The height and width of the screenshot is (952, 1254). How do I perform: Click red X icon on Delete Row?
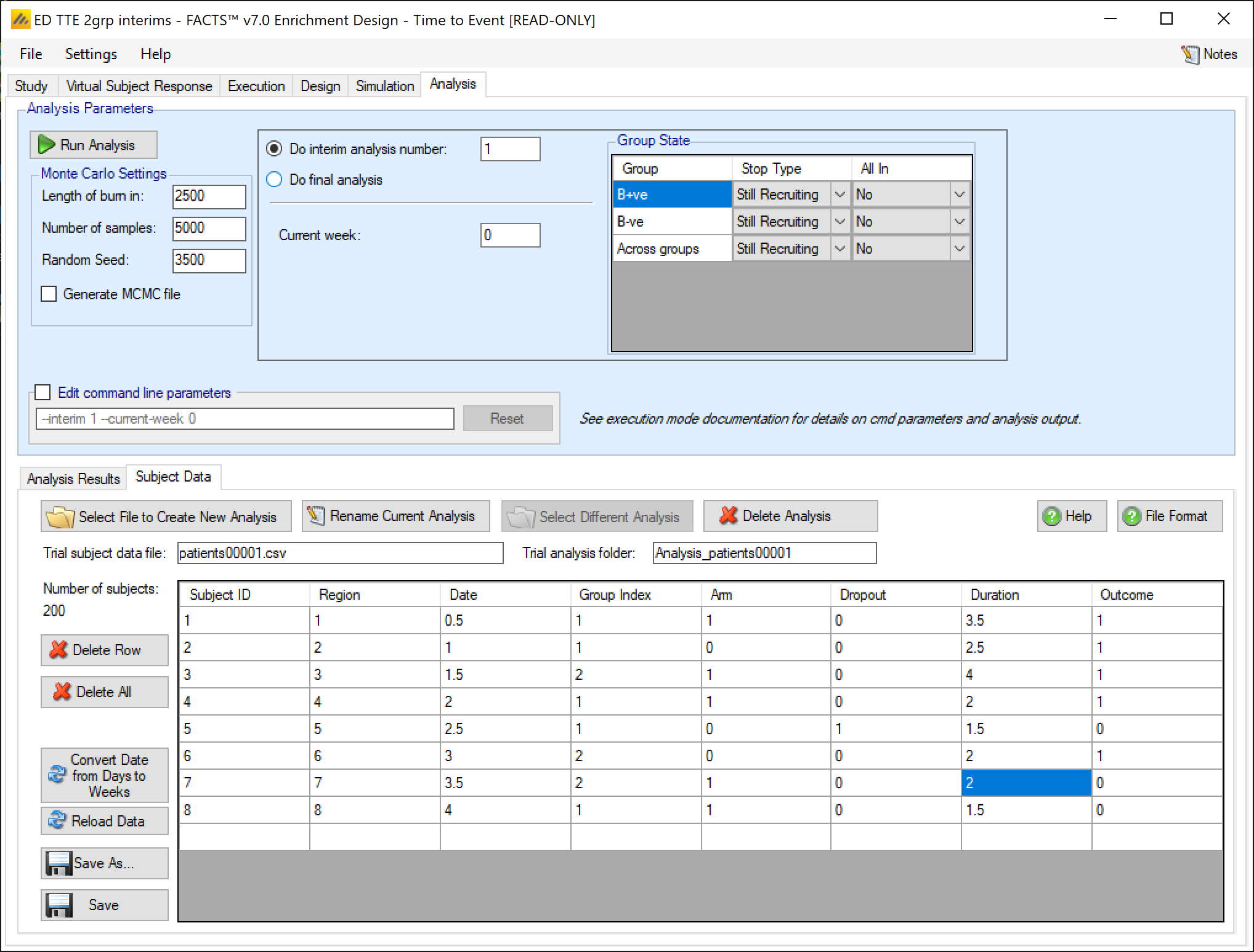pyautogui.click(x=59, y=650)
